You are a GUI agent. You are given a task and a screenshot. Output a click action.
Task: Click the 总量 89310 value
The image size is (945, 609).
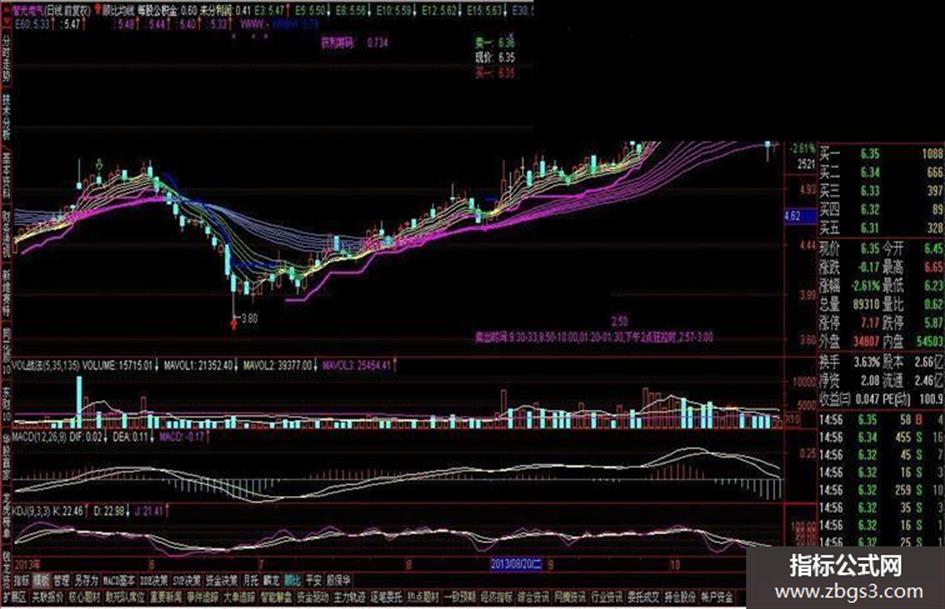click(x=867, y=304)
